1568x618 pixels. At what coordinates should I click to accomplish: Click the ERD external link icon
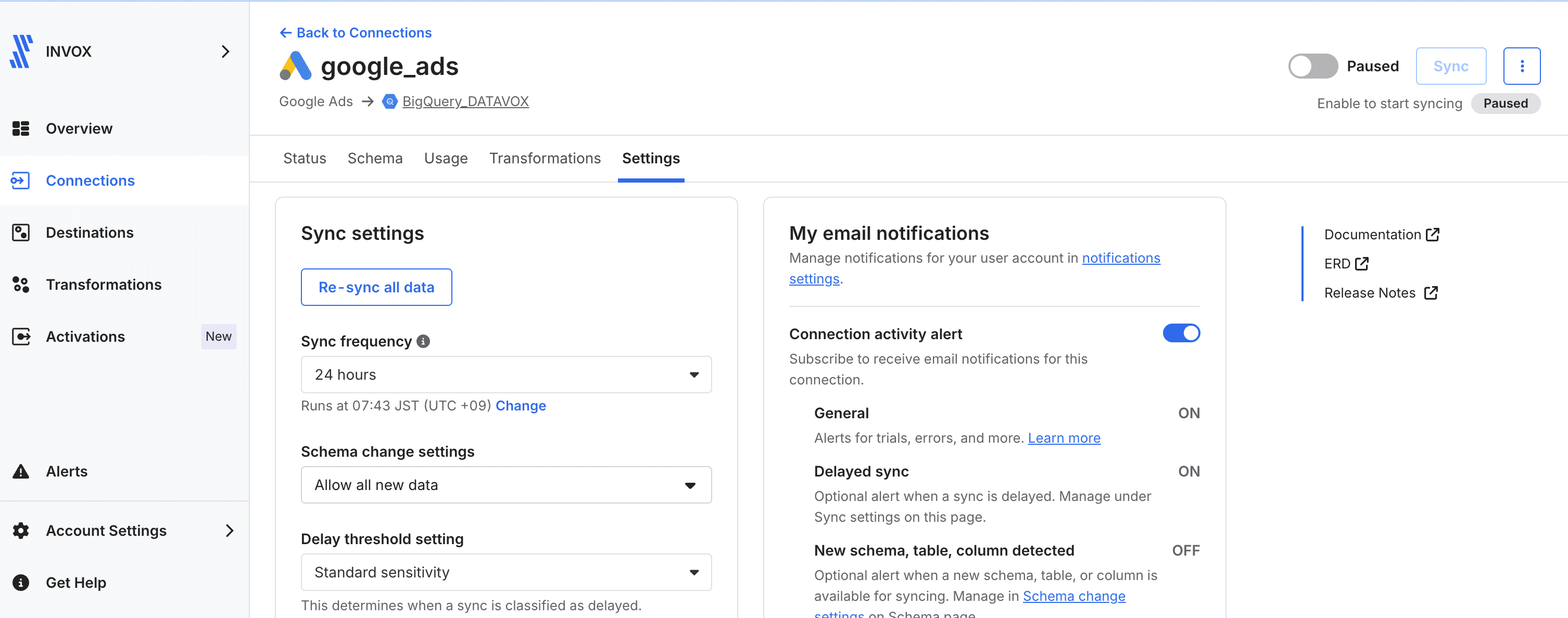1362,263
